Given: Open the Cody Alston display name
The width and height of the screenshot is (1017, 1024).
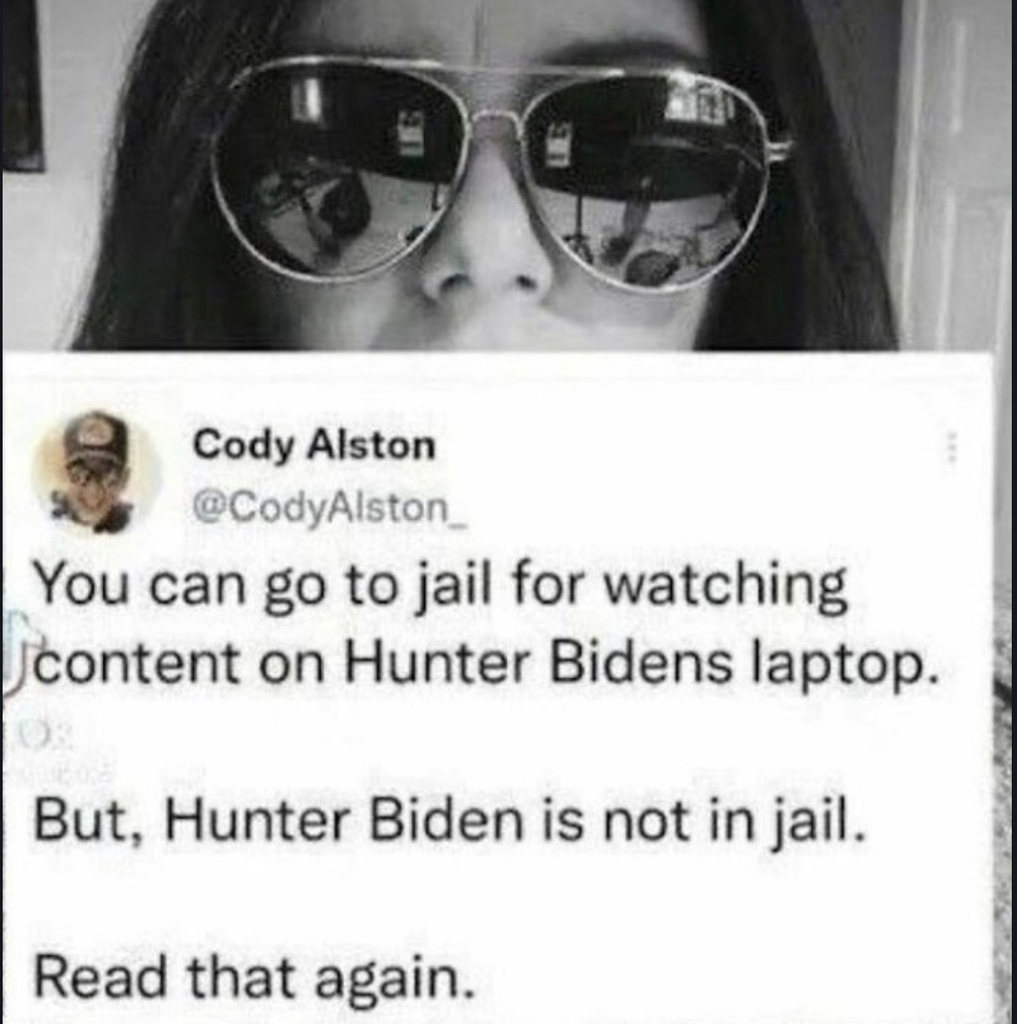Looking at the screenshot, I should (x=314, y=446).
